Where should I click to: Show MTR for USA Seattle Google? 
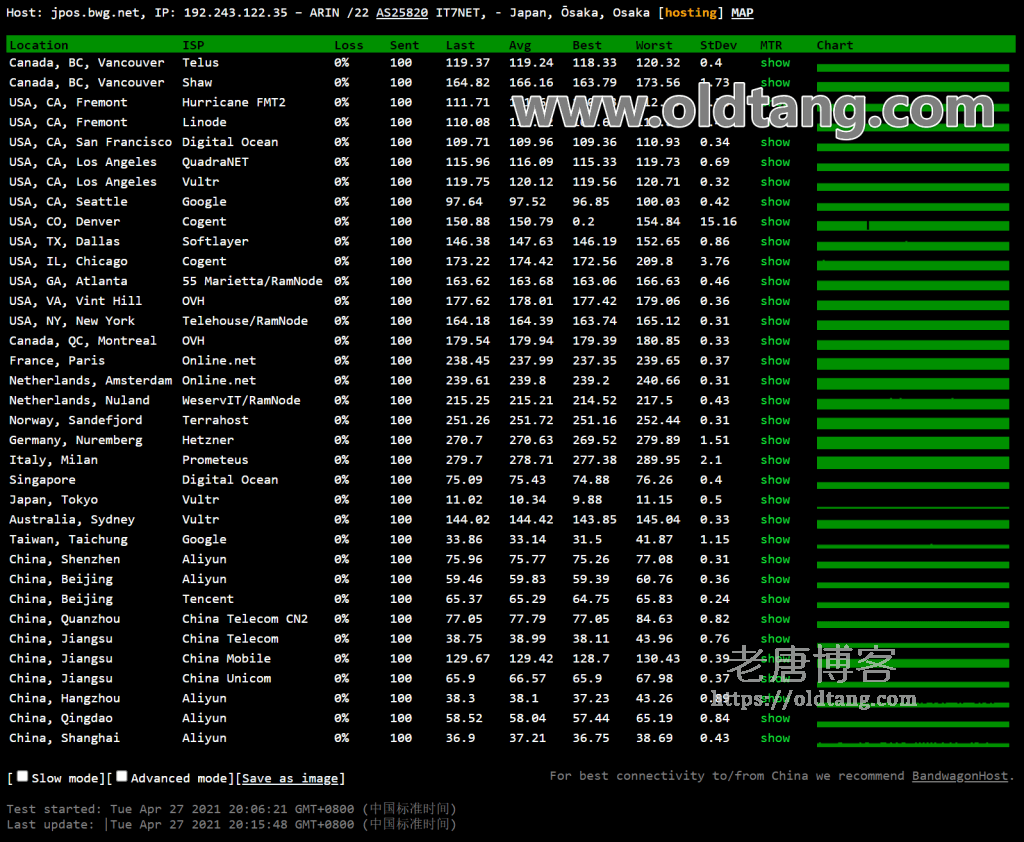tap(775, 201)
